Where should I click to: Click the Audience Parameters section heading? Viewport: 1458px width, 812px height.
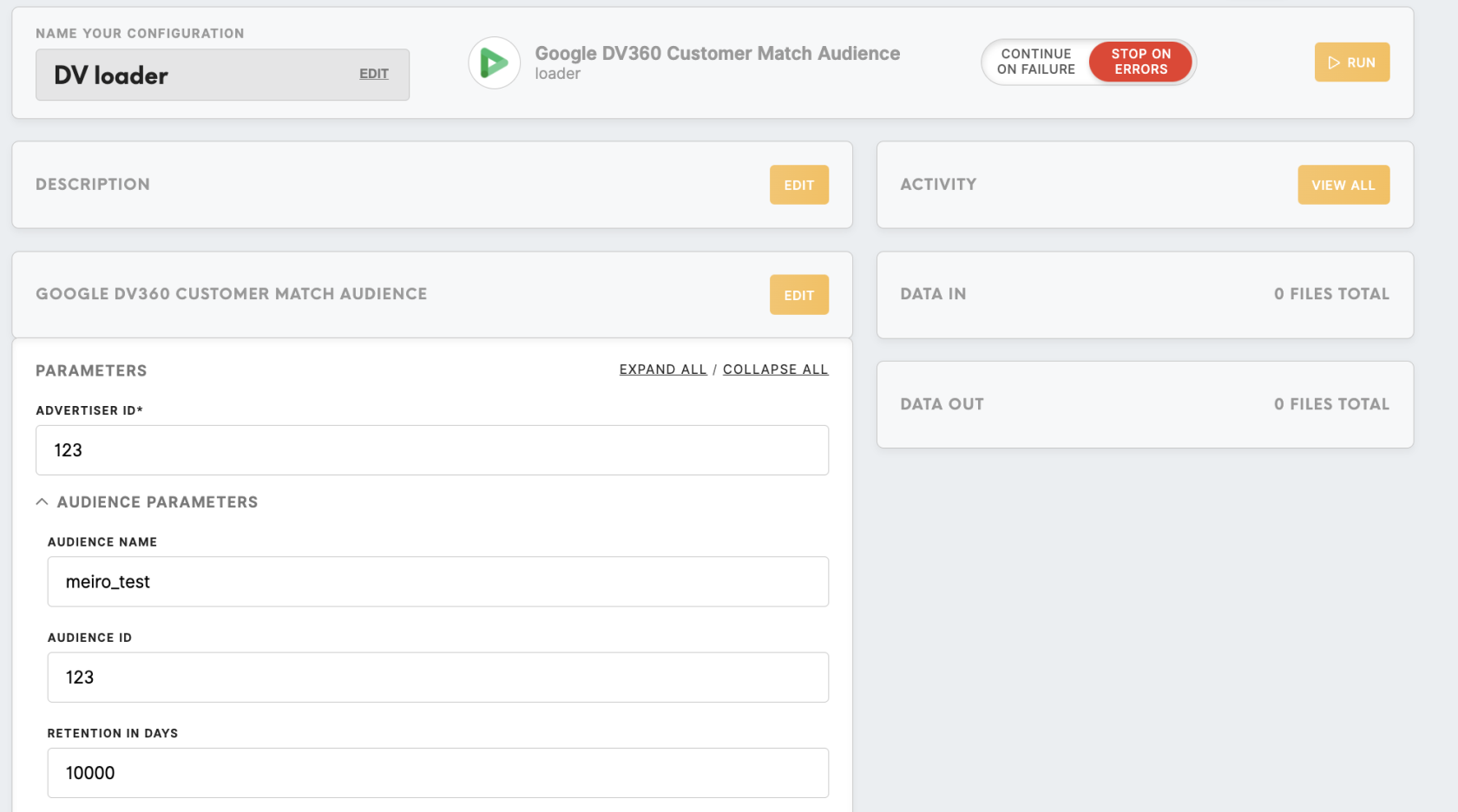(x=157, y=502)
